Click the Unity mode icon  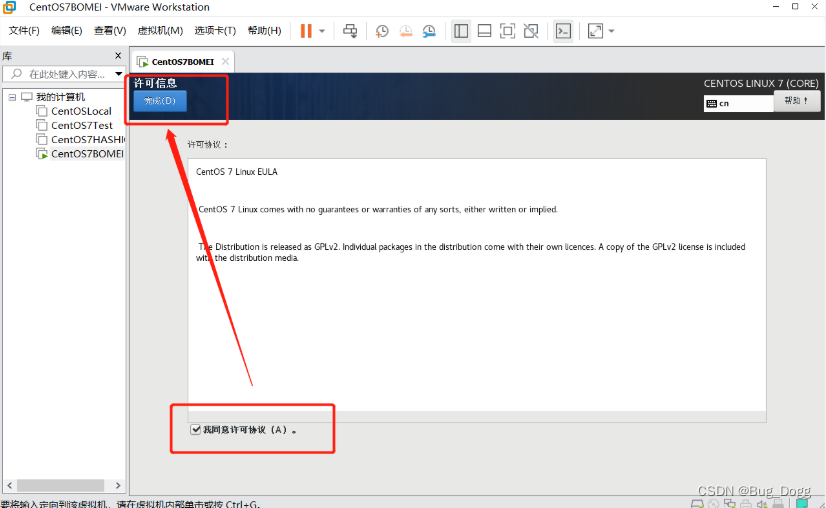(531, 31)
